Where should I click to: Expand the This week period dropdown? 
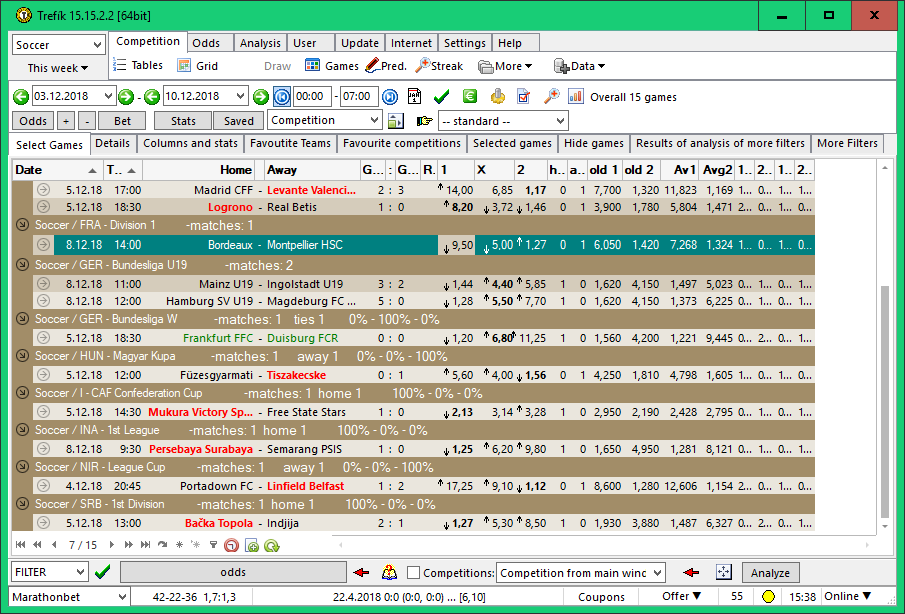(x=58, y=68)
